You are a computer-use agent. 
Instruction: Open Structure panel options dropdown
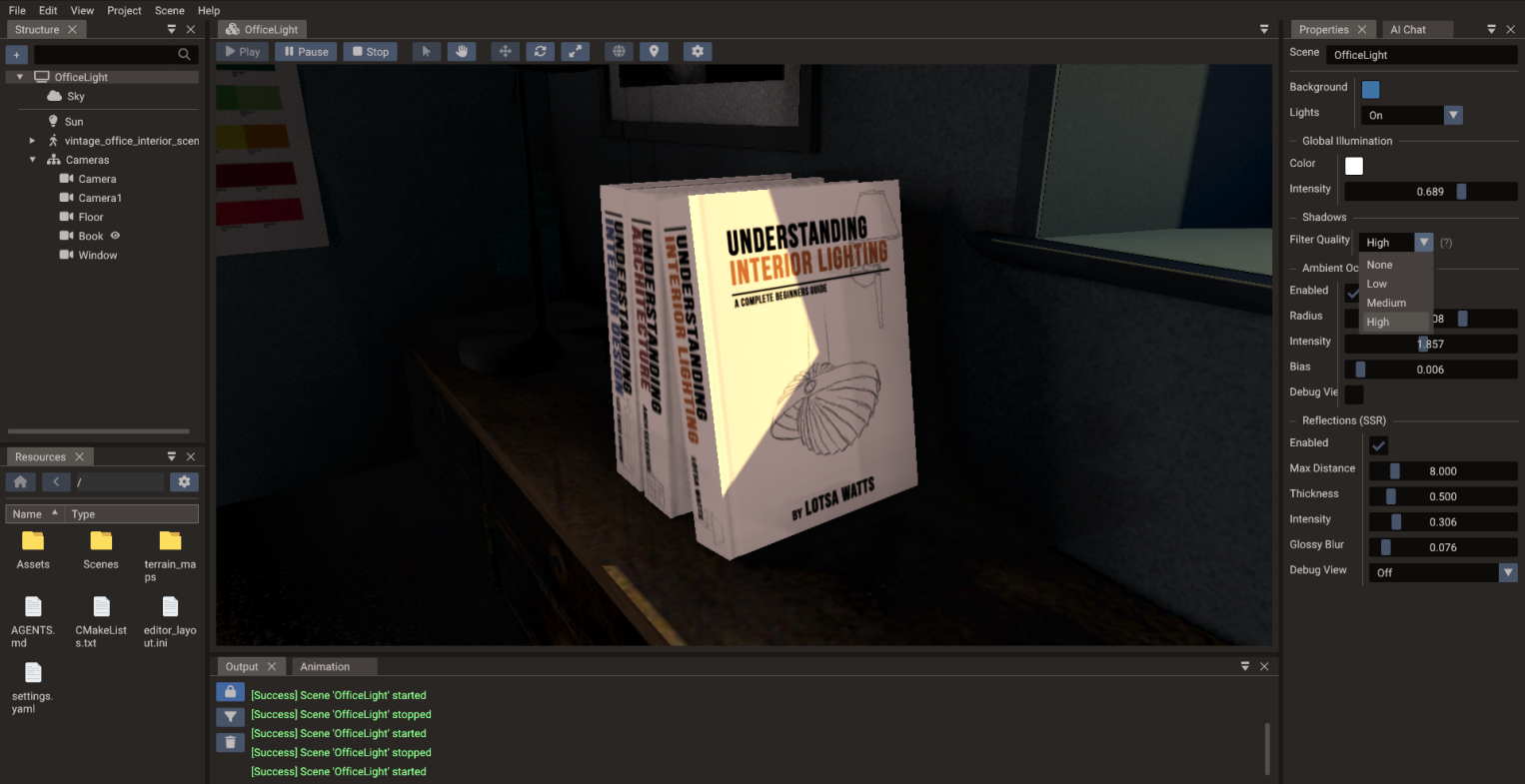[171, 30]
